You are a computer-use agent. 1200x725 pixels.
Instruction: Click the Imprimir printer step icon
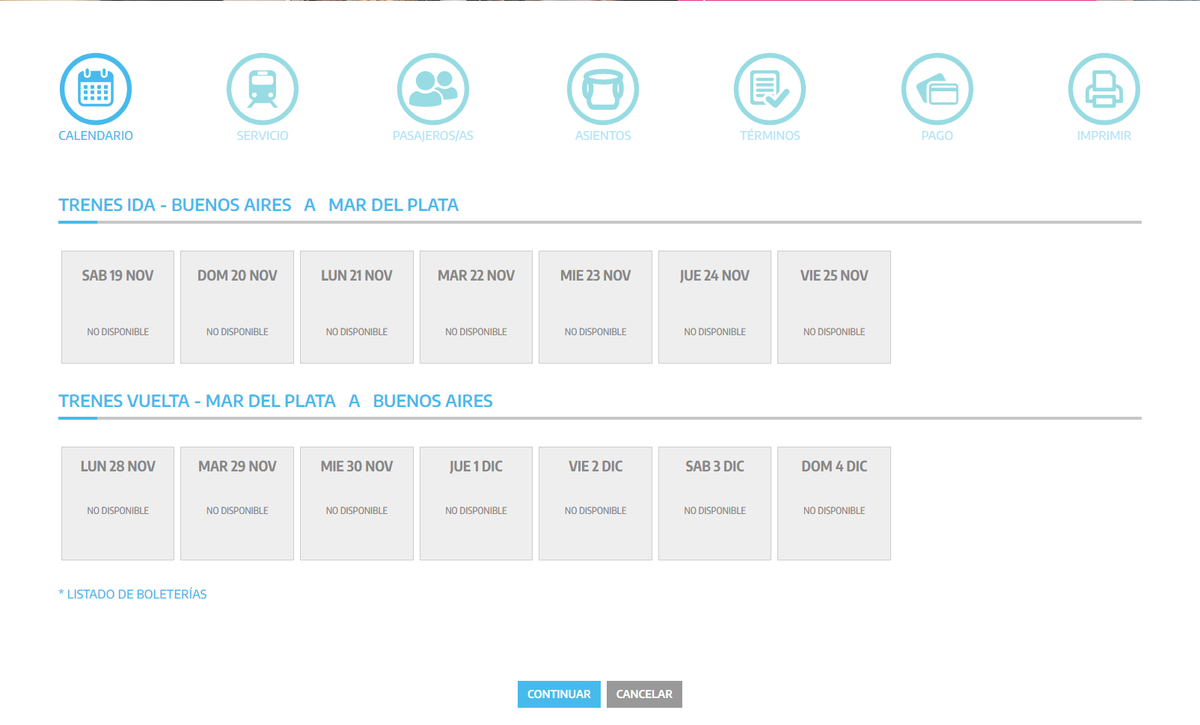coord(1104,89)
